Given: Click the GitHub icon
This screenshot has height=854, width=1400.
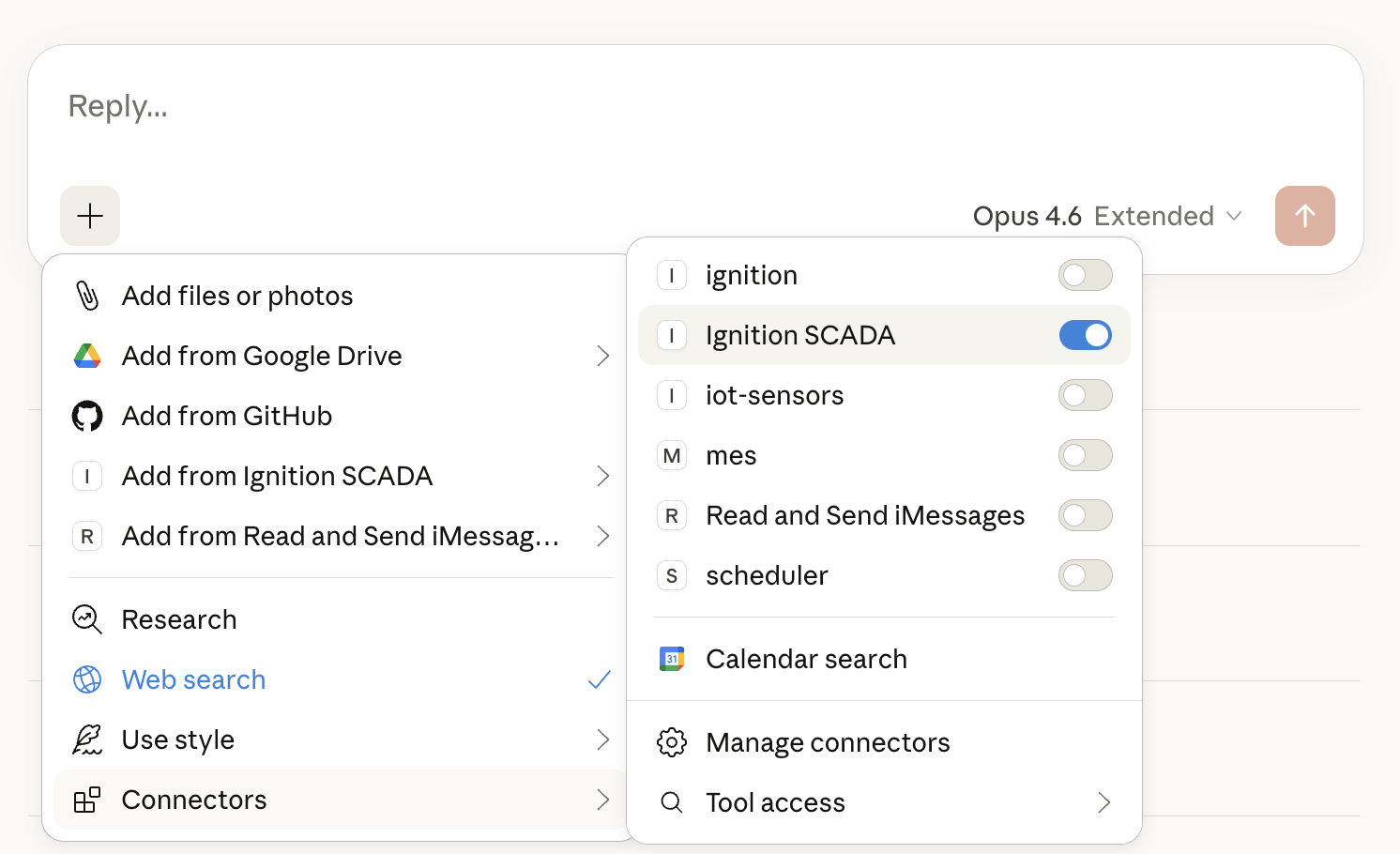Looking at the screenshot, I should (87, 416).
